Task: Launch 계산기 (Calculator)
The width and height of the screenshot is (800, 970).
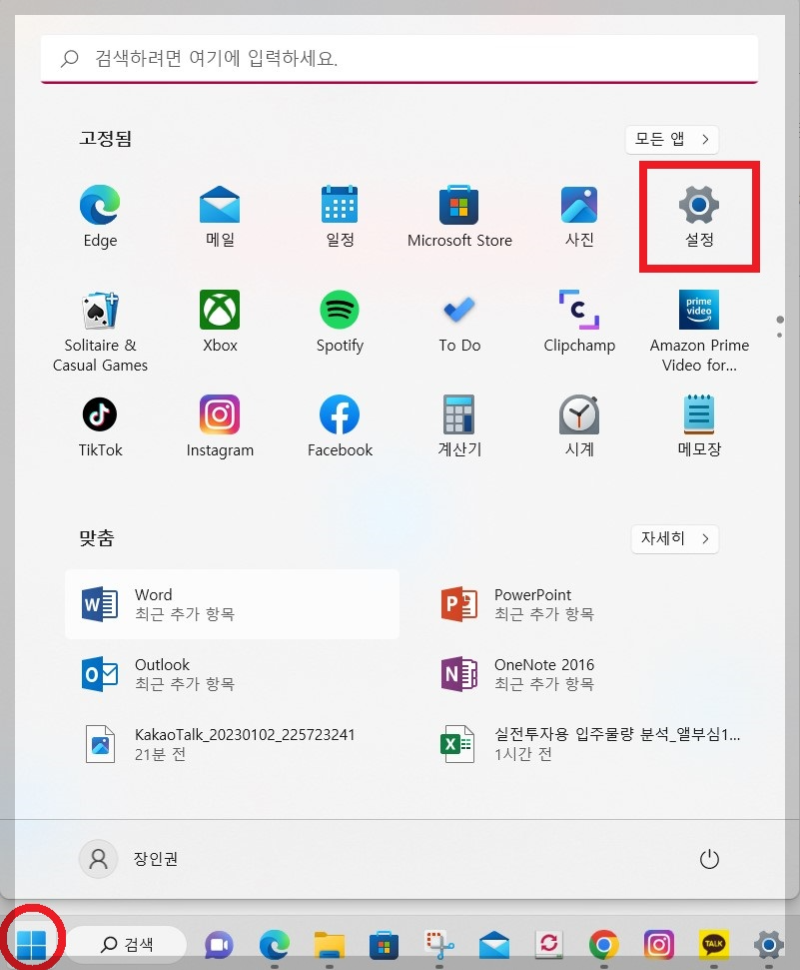Action: tap(459, 426)
